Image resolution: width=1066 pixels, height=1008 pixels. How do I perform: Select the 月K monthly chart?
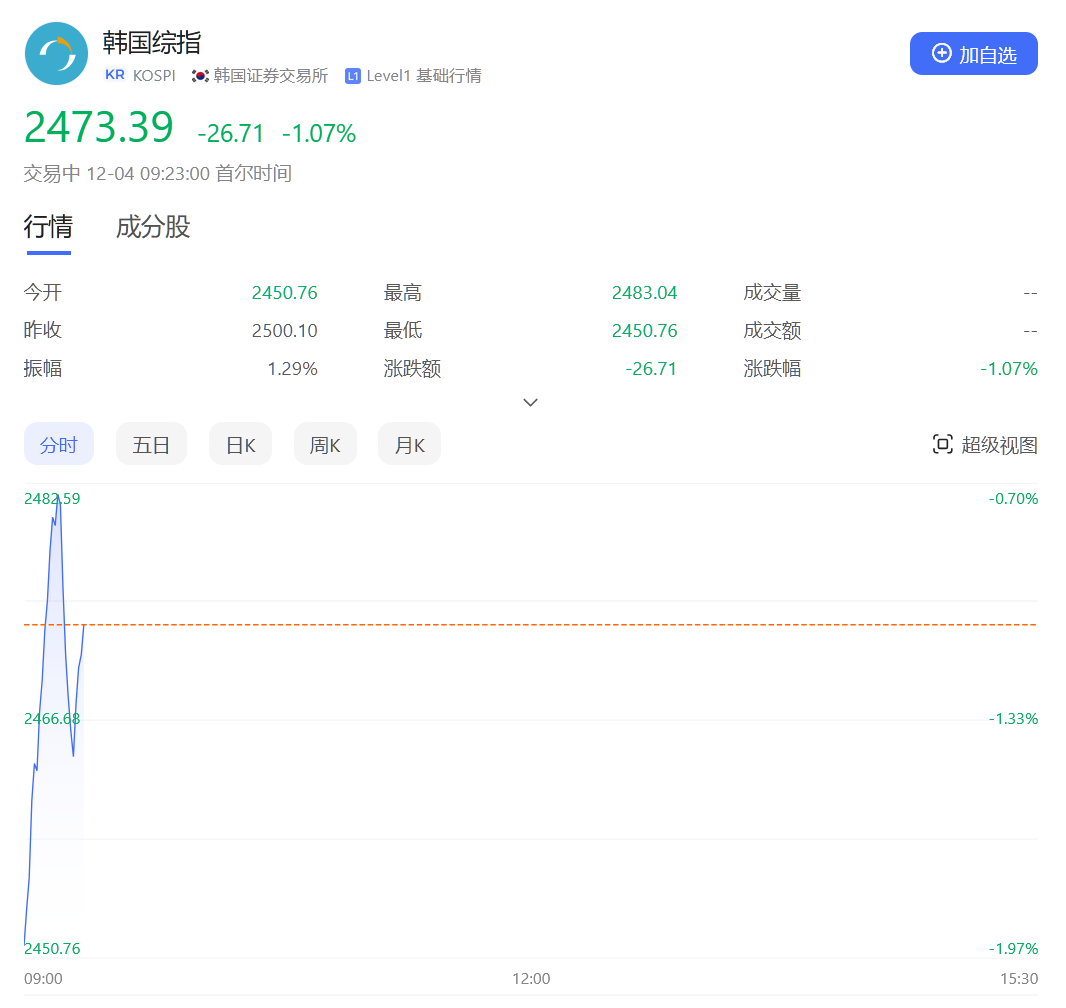click(x=409, y=443)
